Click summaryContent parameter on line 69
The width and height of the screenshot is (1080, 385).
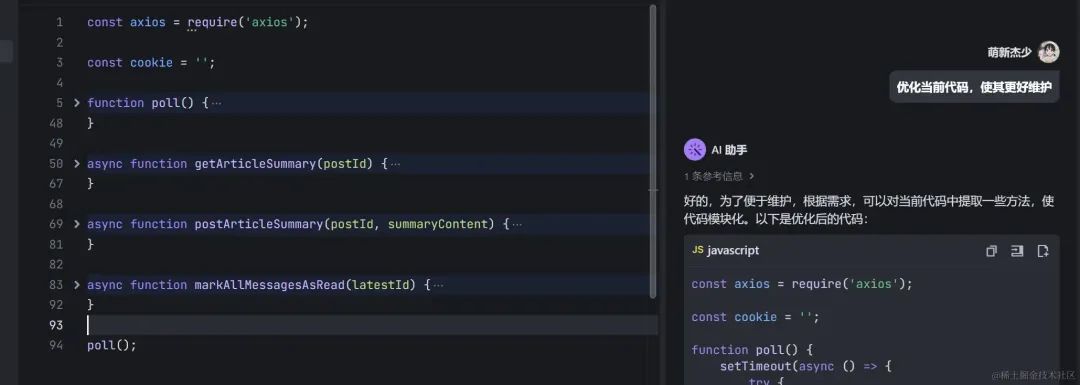[x=437, y=224]
